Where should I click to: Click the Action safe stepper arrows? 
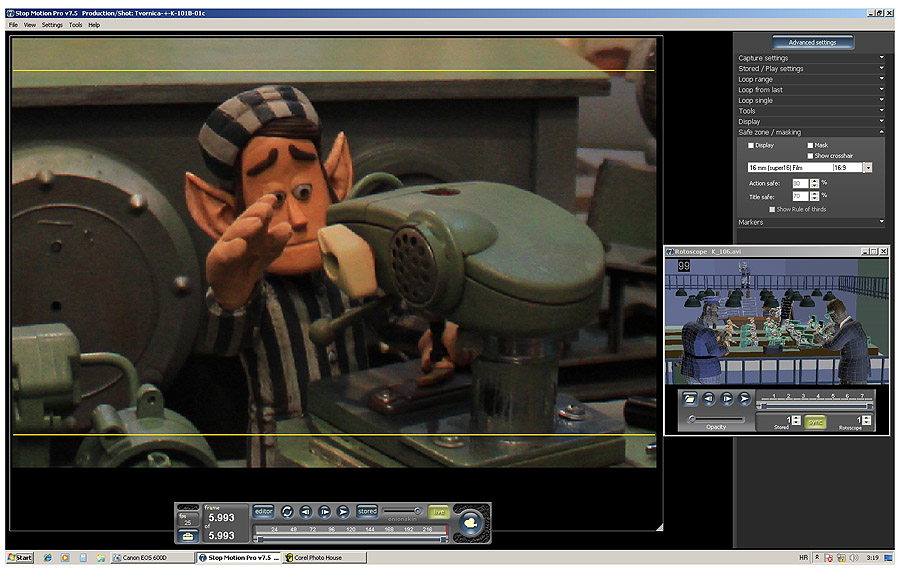(x=814, y=184)
